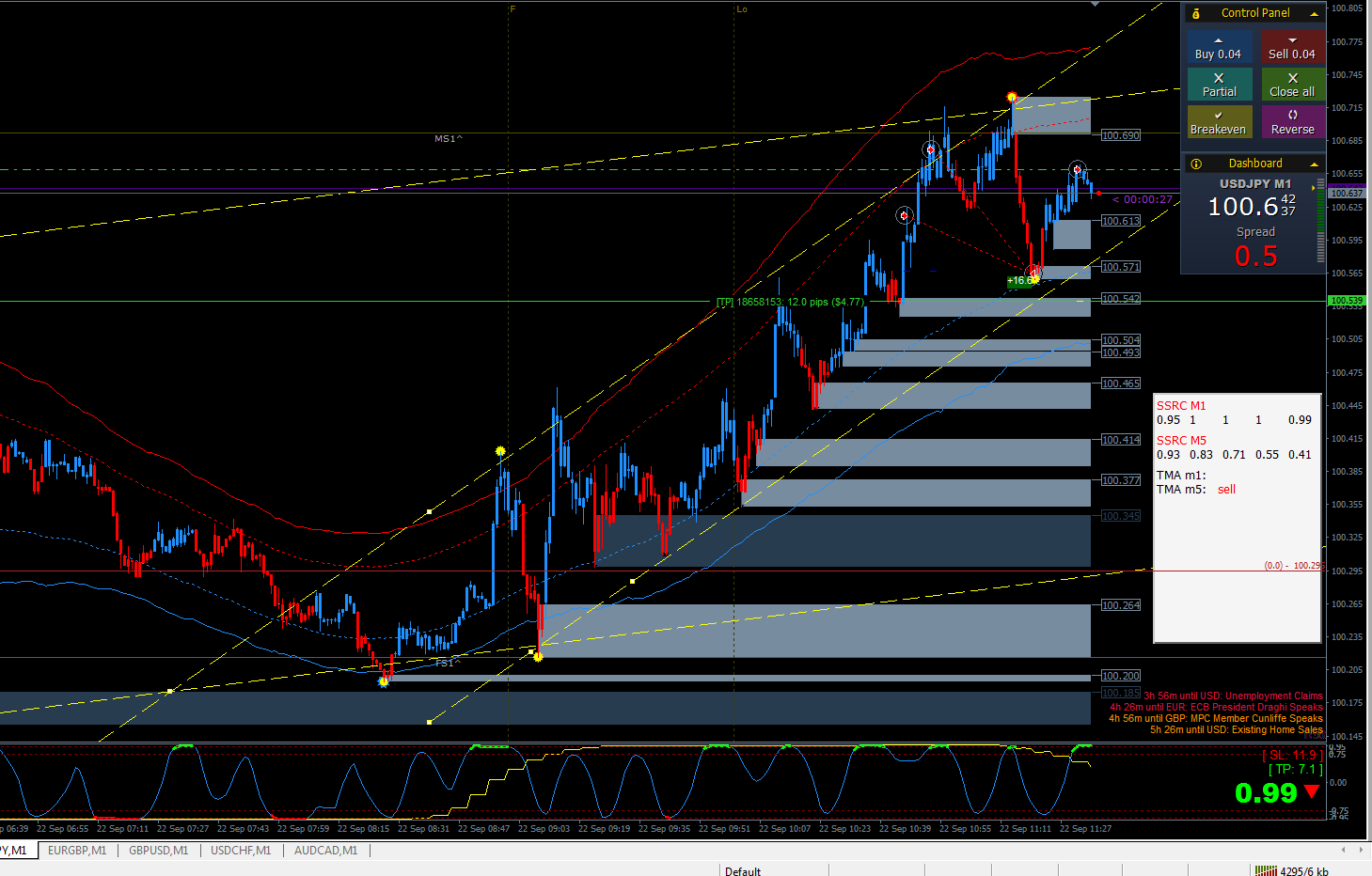Image resolution: width=1372 pixels, height=876 pixels.
Task: Click the 100.504 price level label
Action: click(x=1121, y=340)
